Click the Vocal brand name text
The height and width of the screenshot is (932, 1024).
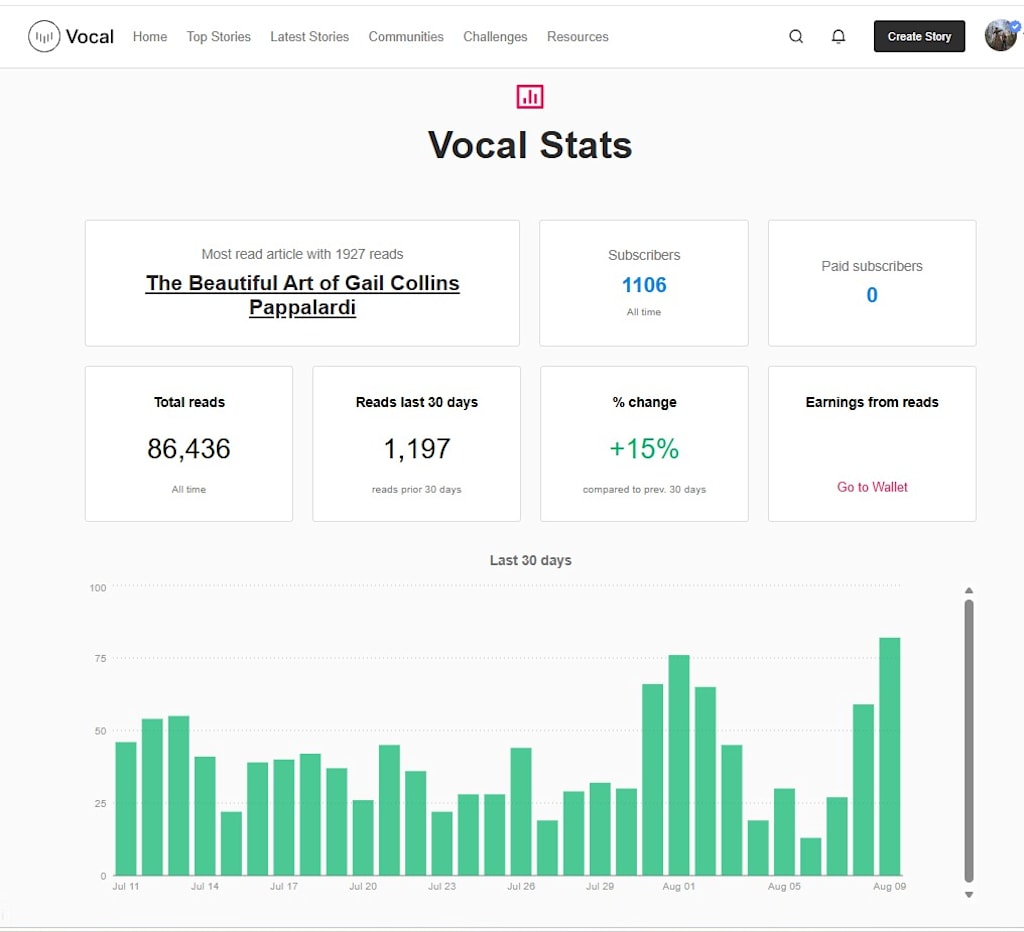tap(89, 37)
